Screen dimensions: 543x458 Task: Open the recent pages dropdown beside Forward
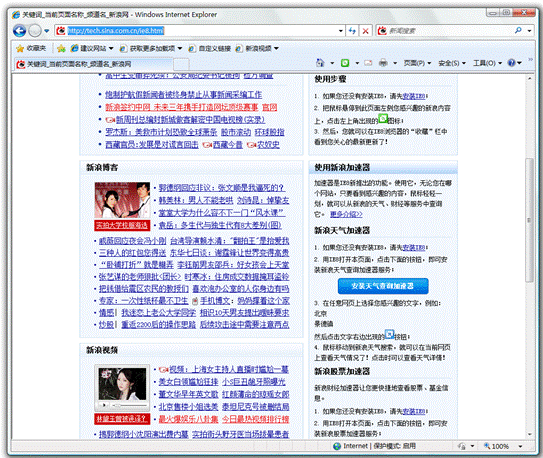click(x=47, y=31)
